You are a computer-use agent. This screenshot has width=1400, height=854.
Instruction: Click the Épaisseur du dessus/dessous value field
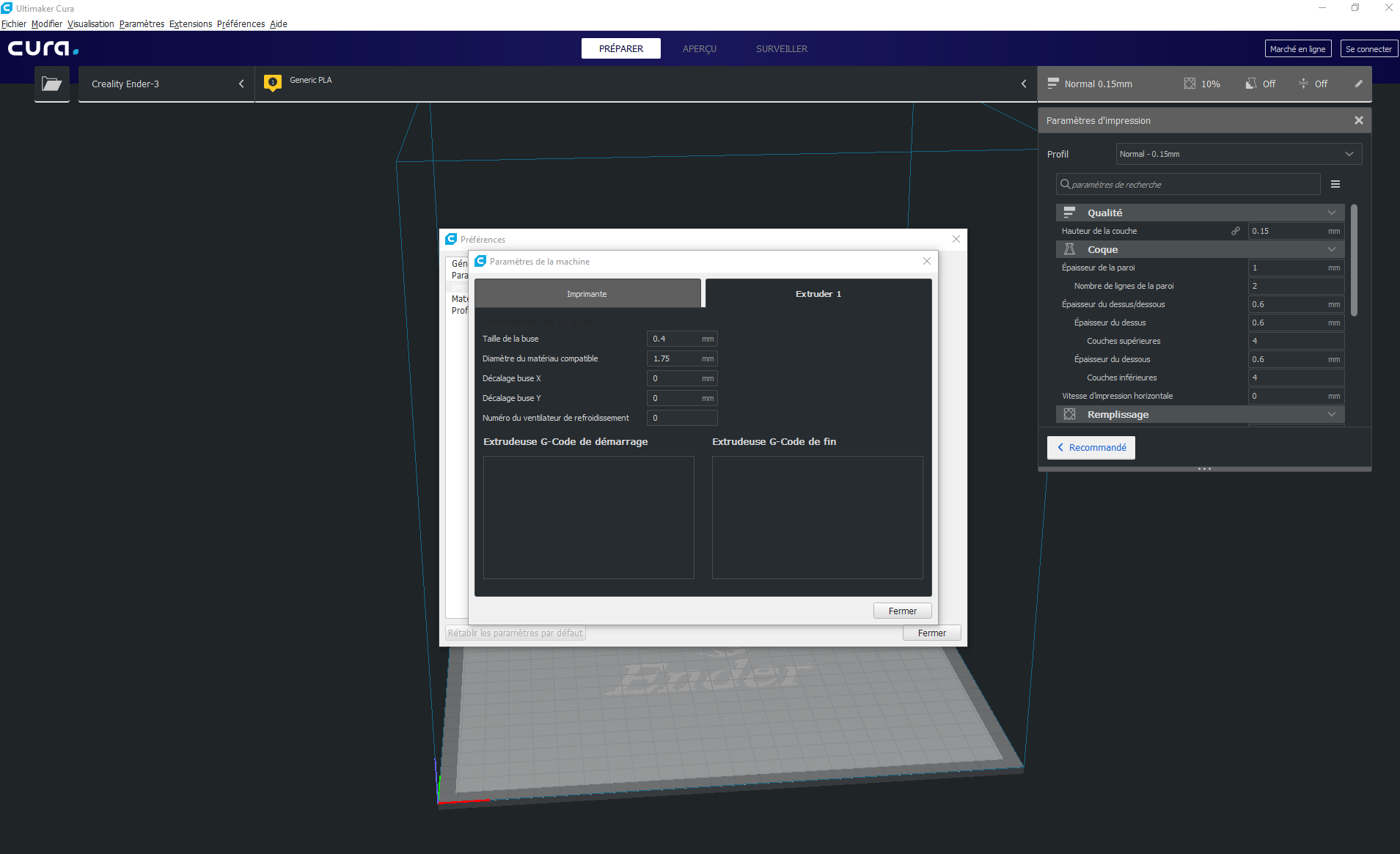coord(1297,304)
